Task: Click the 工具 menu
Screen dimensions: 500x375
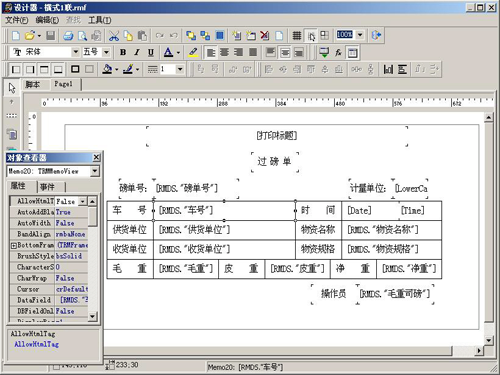Action: click(x=100, y=20)
